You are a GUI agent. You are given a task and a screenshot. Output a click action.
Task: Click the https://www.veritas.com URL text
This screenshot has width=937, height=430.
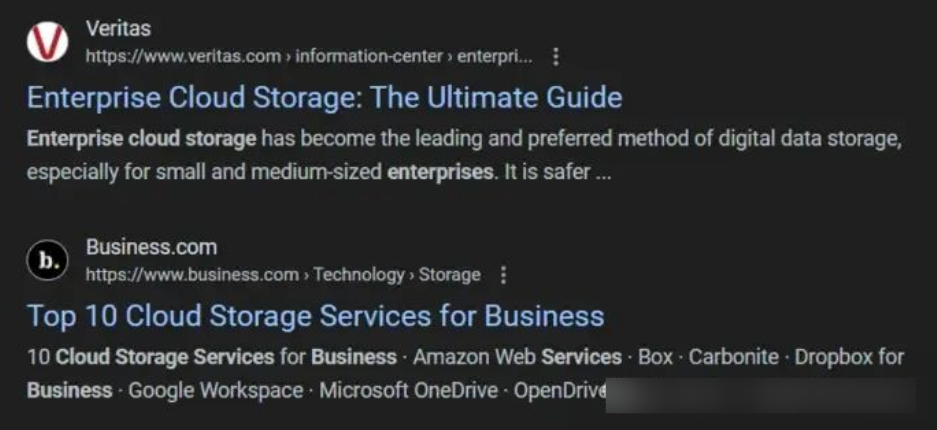click(x=183, y=57)
